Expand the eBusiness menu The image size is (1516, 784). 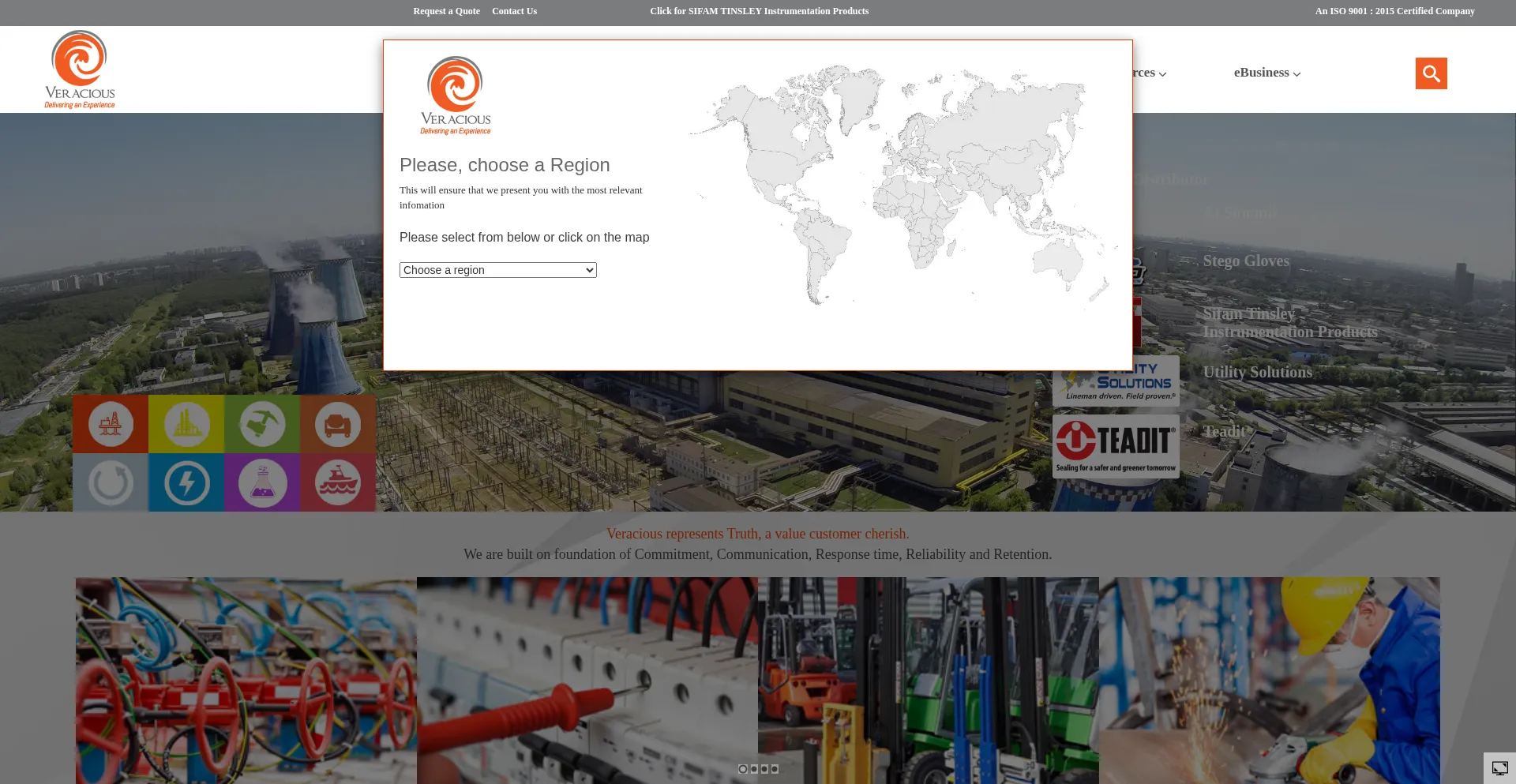1267,73
